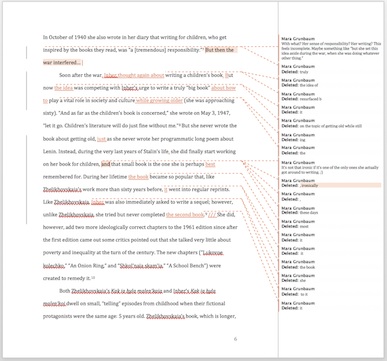Click the word "Lenin" in the body text
The width and height of the screenshot is (387, 361).
coord(50,151)
